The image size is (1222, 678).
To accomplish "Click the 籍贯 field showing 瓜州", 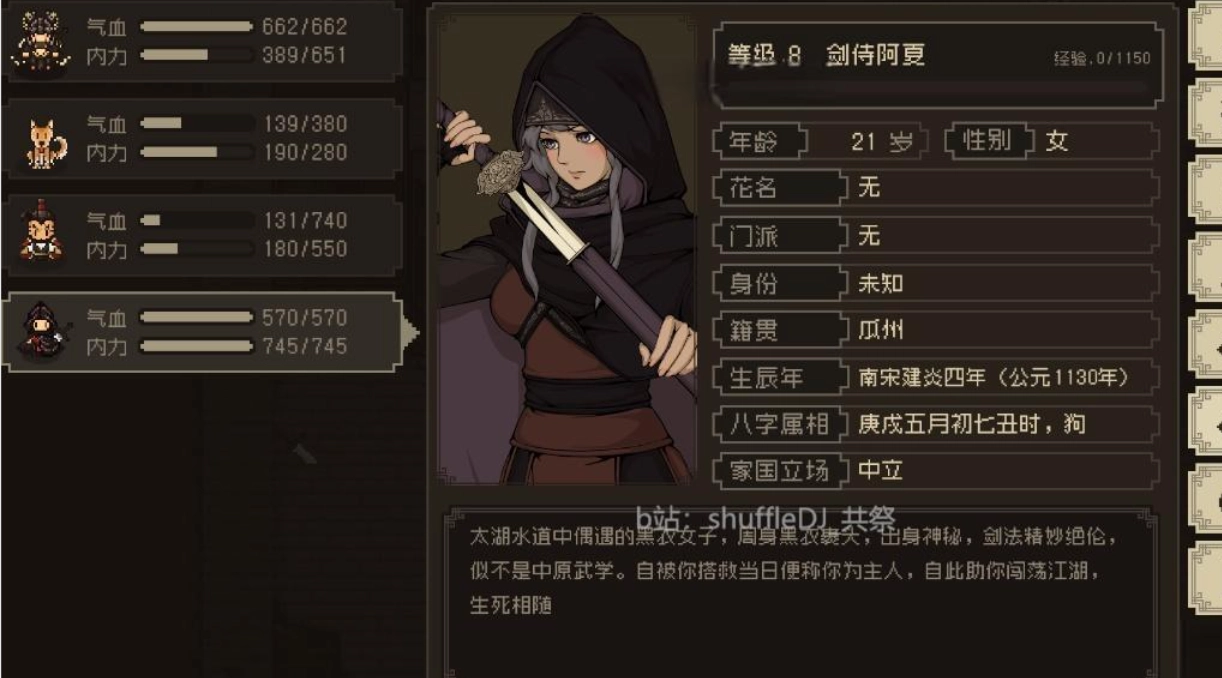I will pyautogui.click(x=935, y=330).
